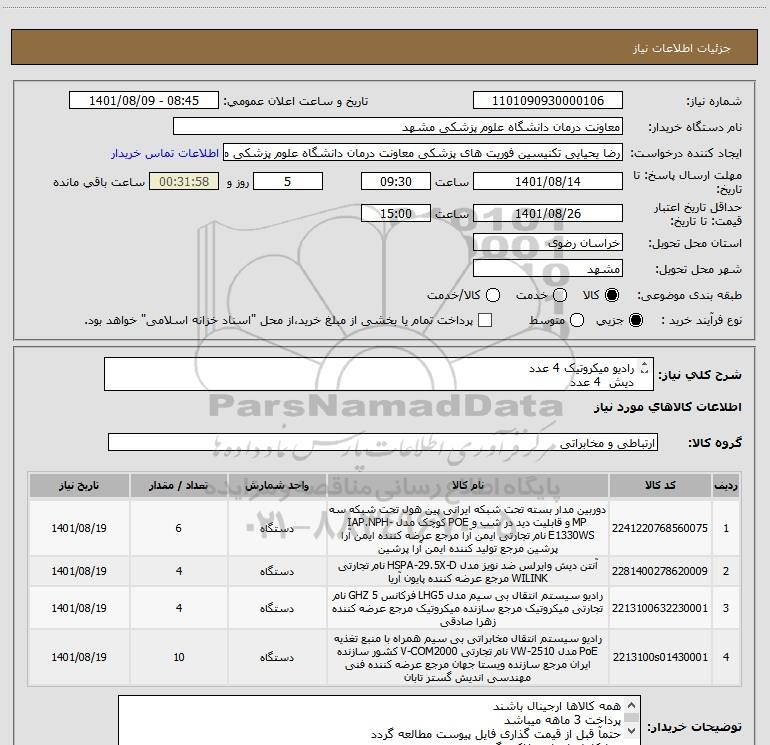Viewport: 770px width, 745px height.
Task: Click the response deadline date 1401/08/14
Action: [x=548, y=181]
